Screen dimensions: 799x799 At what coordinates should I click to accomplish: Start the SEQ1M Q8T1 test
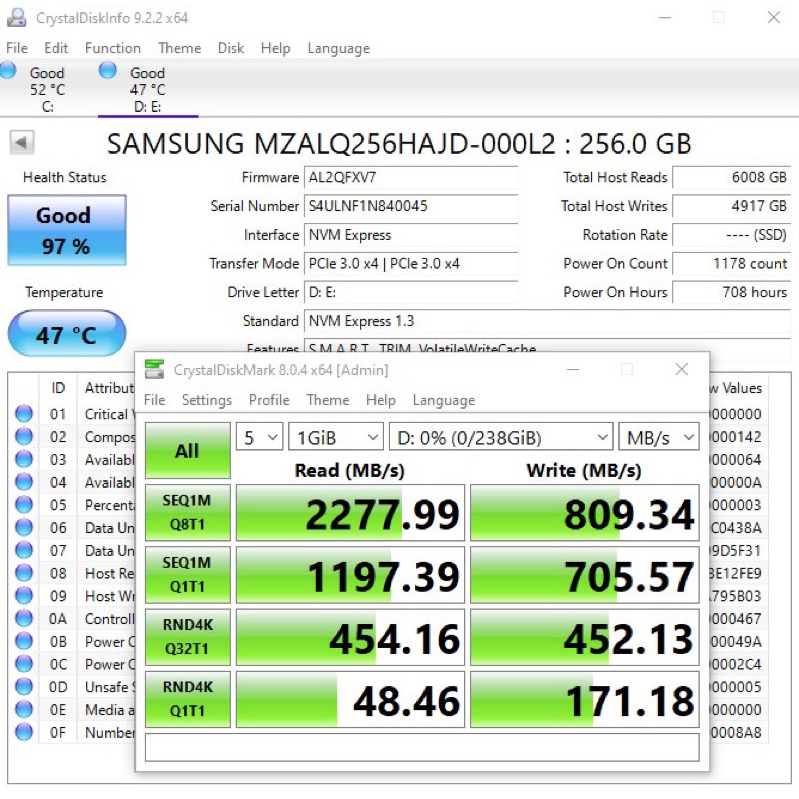188,512
